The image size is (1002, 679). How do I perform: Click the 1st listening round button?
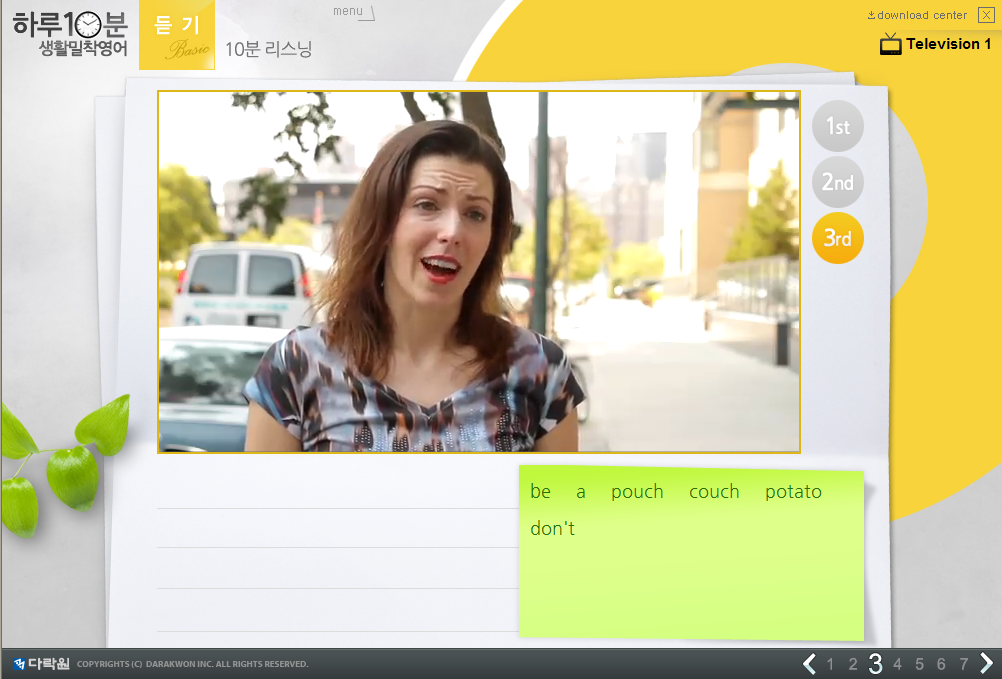[837, 127]
